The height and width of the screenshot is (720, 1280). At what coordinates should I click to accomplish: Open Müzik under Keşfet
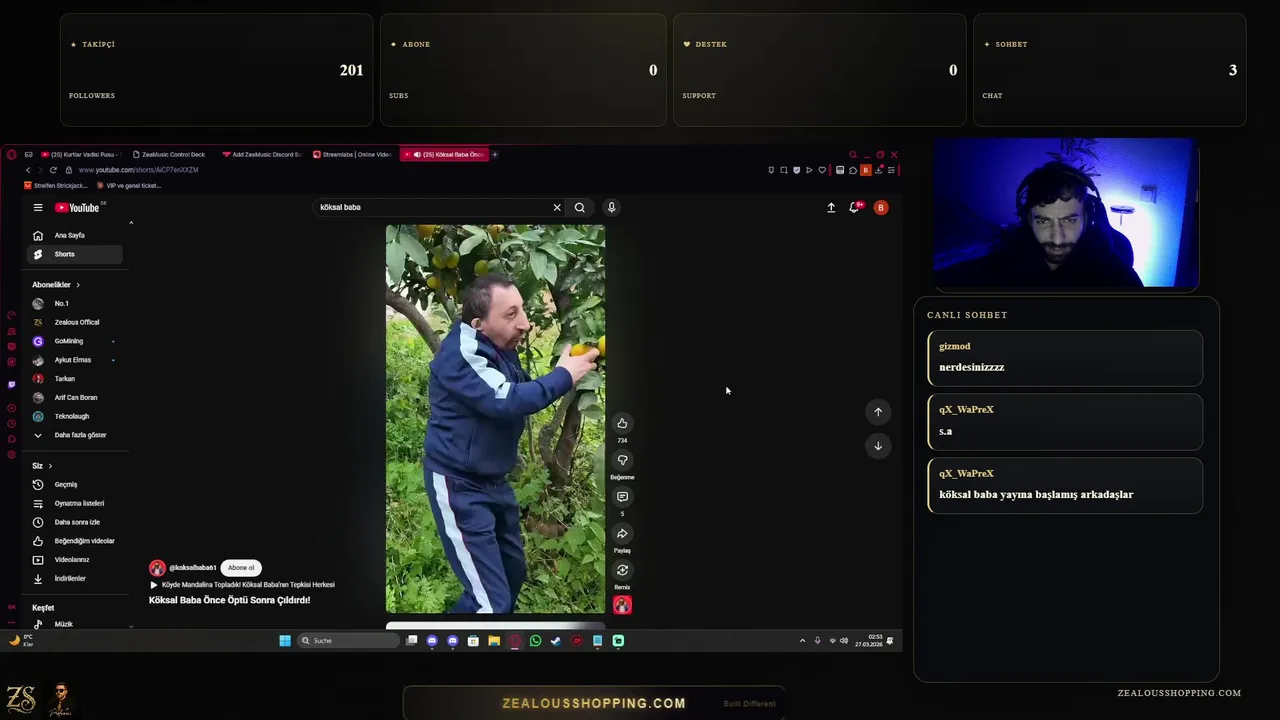tap(75, 624)
